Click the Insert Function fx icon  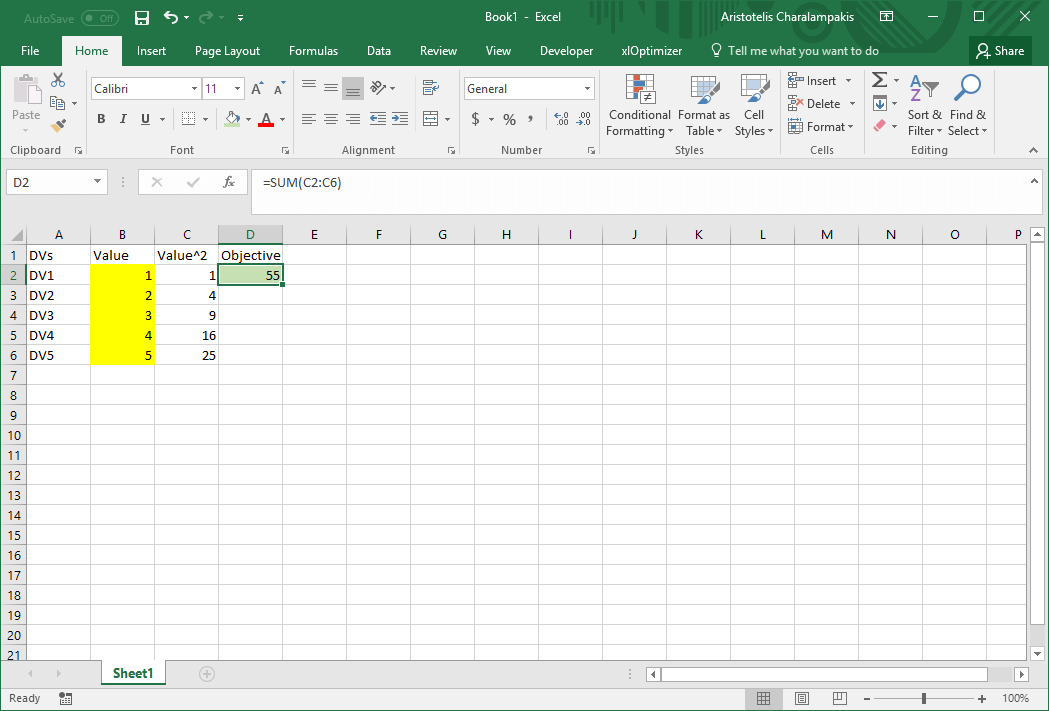click(x=229, y=182)
